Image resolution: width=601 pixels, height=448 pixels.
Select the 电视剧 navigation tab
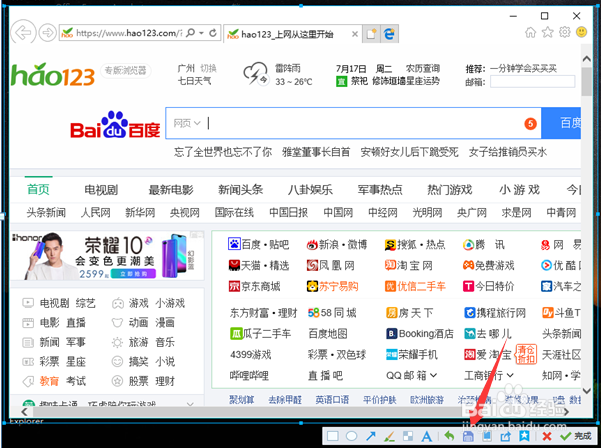[101, 189]
